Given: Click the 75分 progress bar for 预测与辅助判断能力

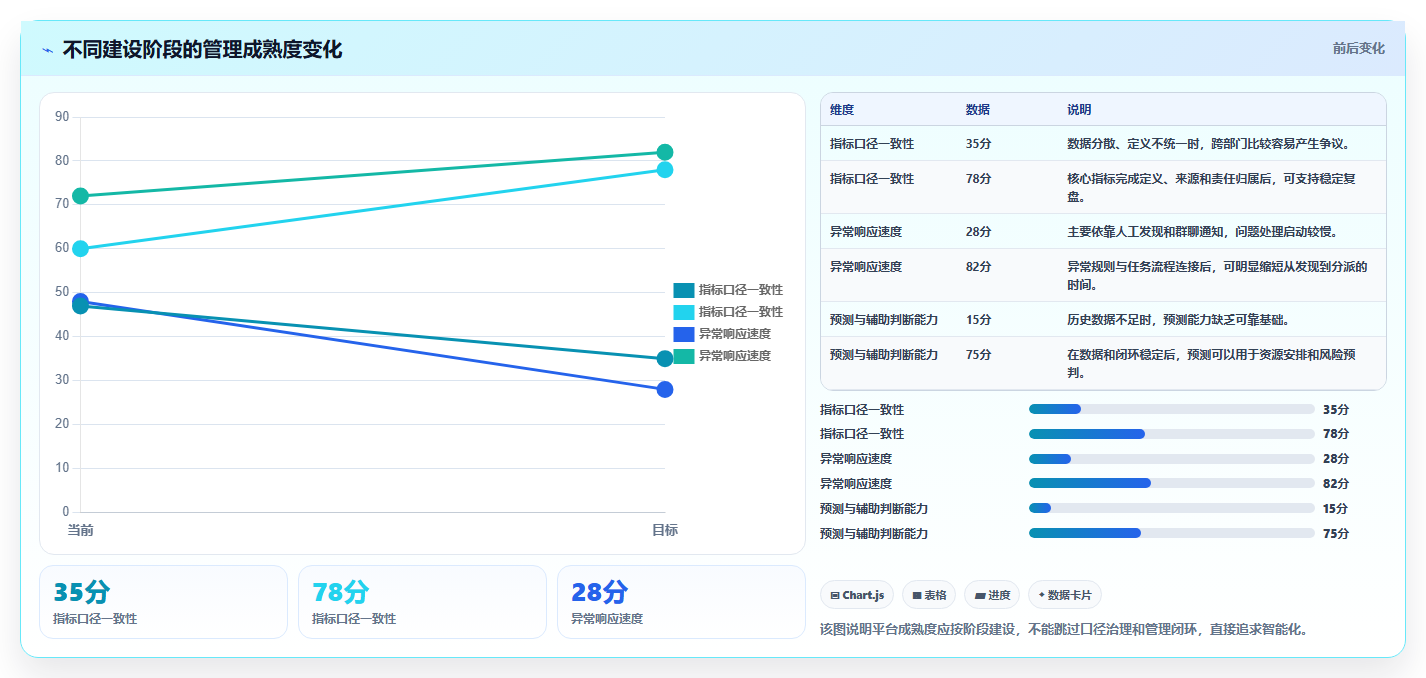Looking at the screenshot, I should pos(1171,533).
